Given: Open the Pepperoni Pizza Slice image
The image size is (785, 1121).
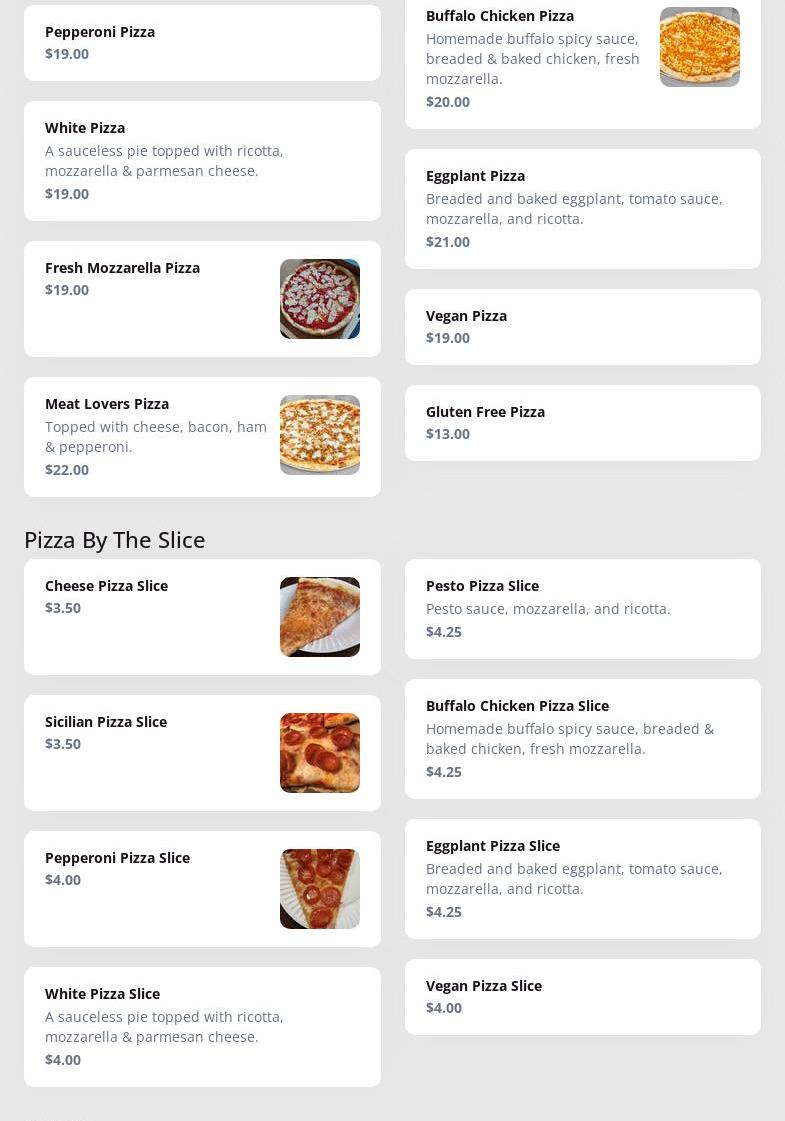Looking at the screenshot, I should click(x=319, y=889).
